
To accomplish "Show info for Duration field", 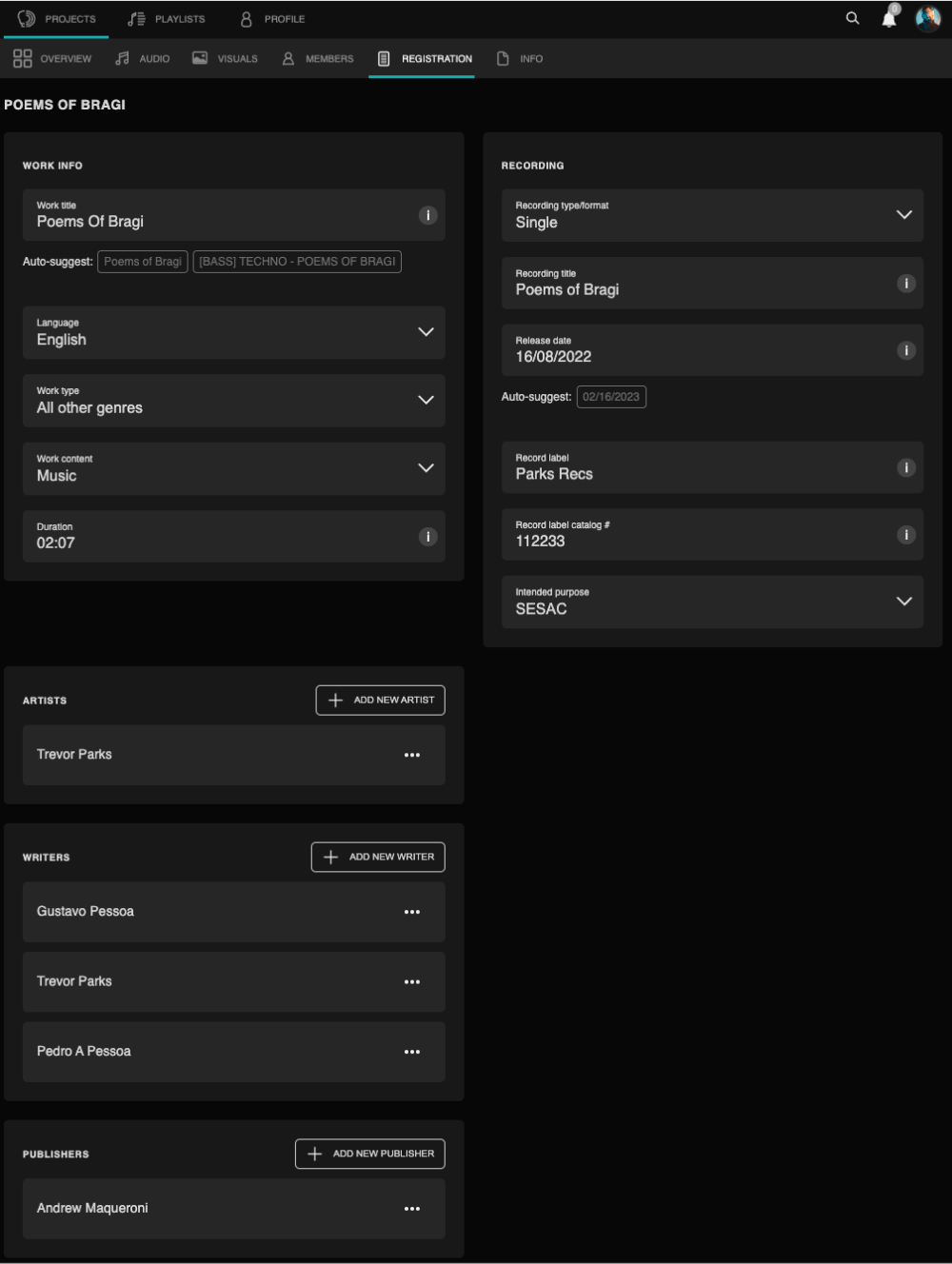I will (x=428, y=537).
